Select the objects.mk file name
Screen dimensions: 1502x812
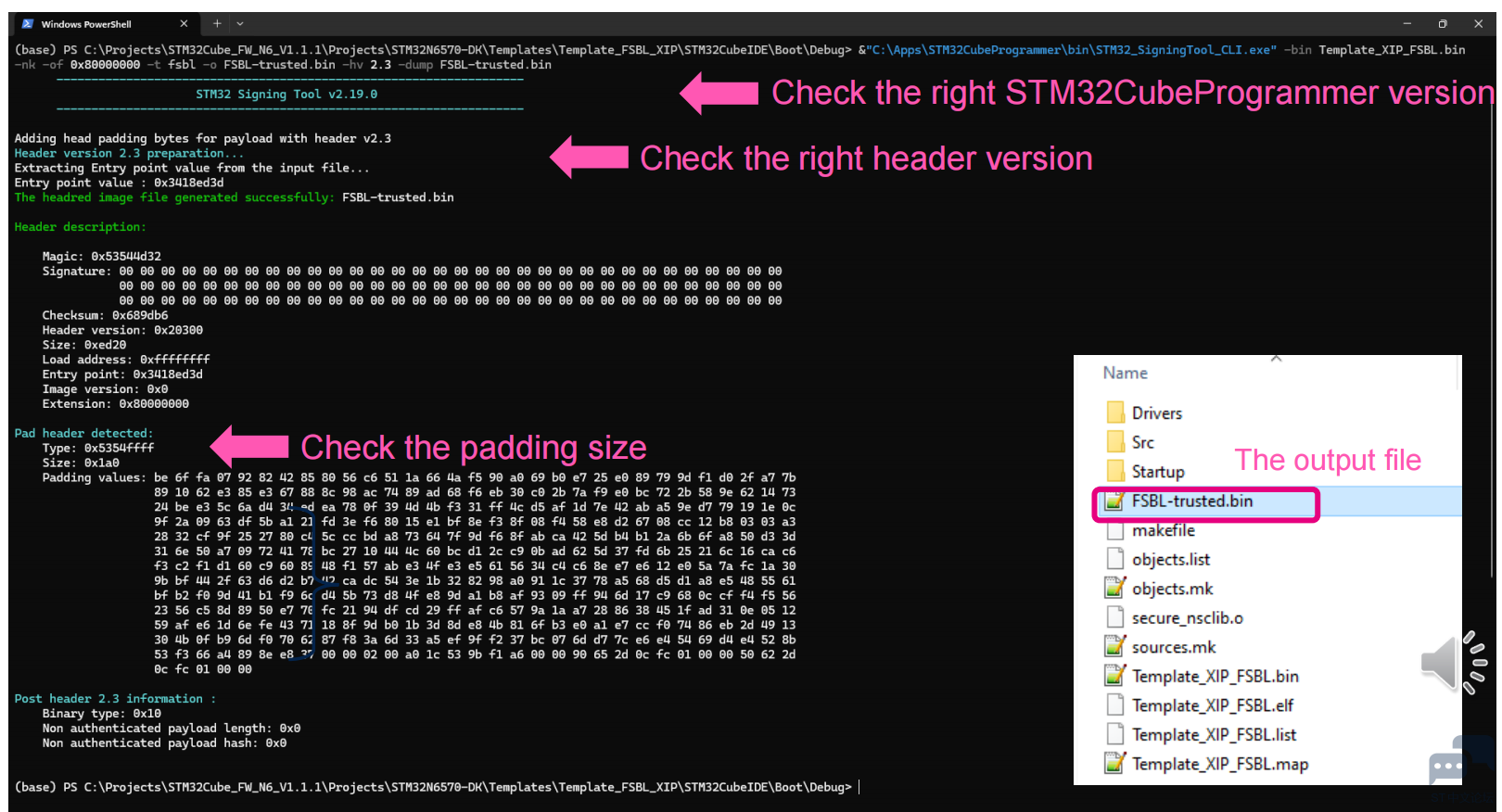pyautogui.click(x=1172, y=590)
